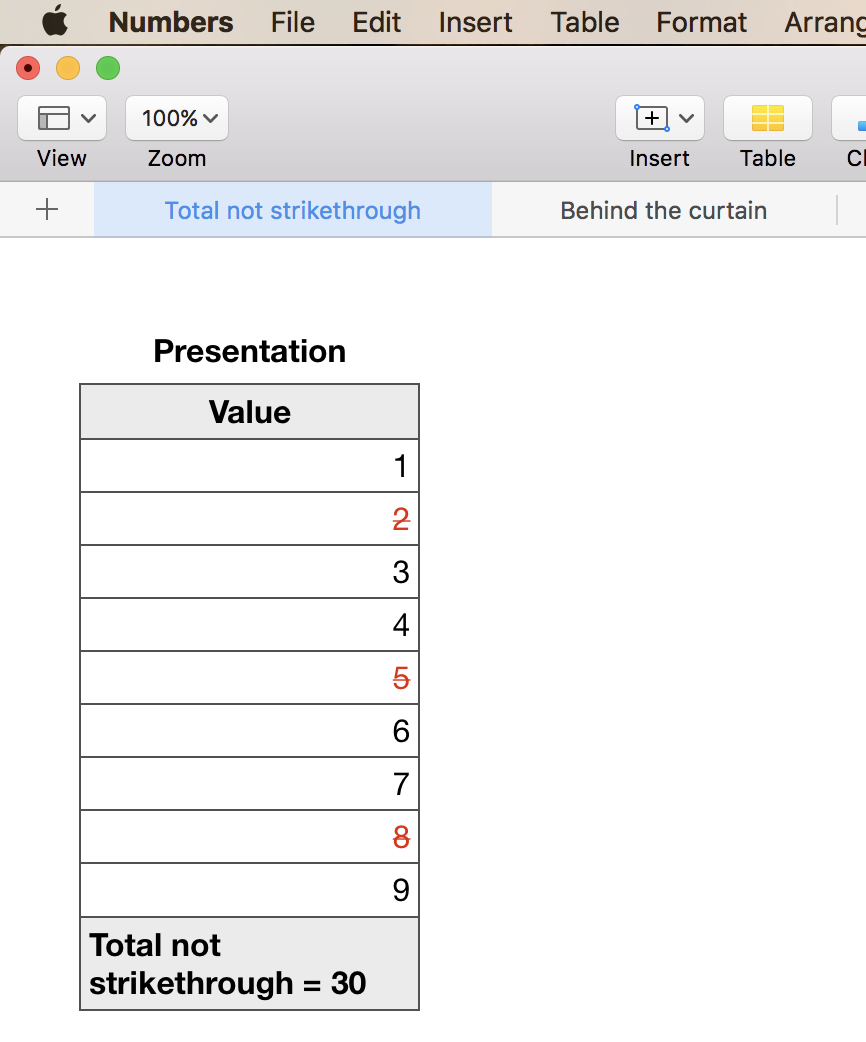
Task: Select the strikethrough cell containing 5
Action: [x=249, y=678]
